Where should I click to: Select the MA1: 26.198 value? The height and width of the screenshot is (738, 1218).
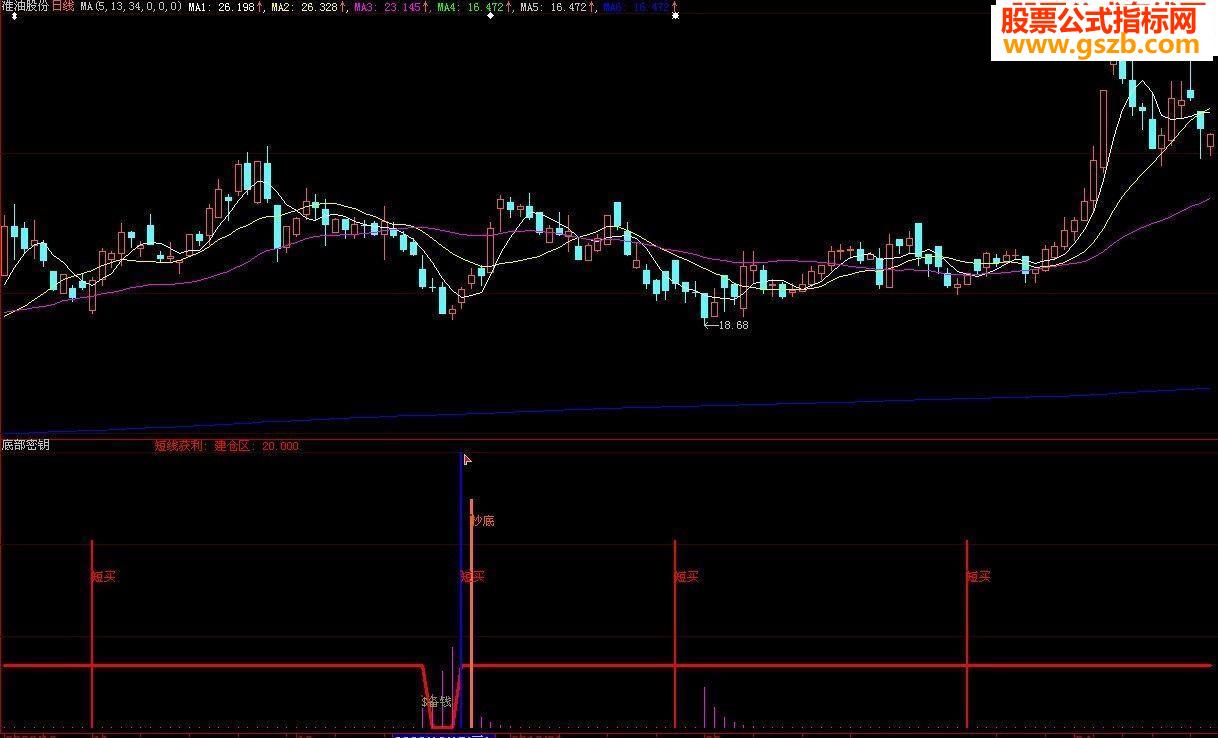coord(223,6)
